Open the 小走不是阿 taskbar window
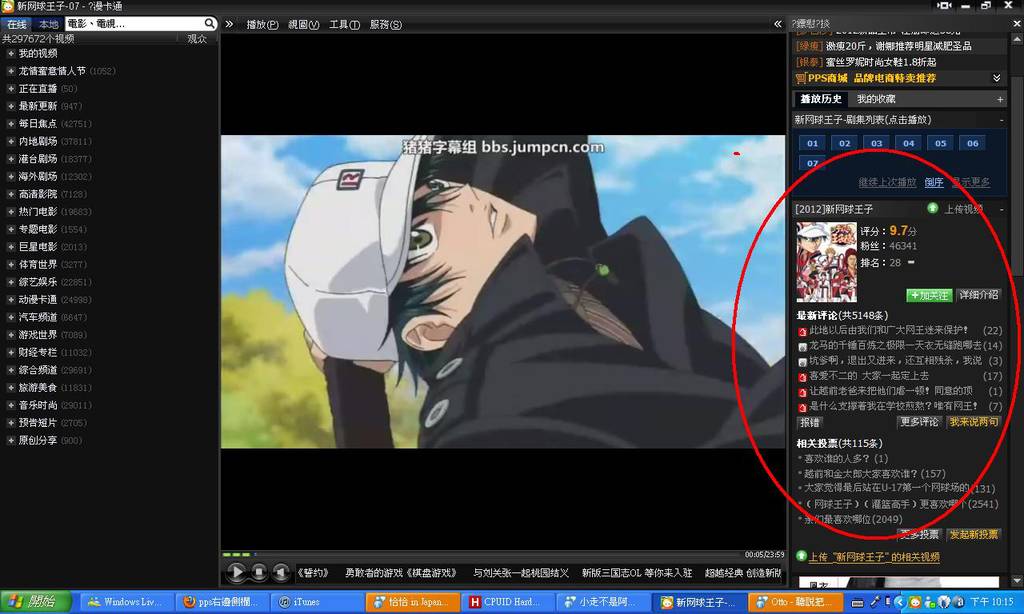Image resolution: width=1024 pixels, height=614 pixels. (x=602, y=602)
